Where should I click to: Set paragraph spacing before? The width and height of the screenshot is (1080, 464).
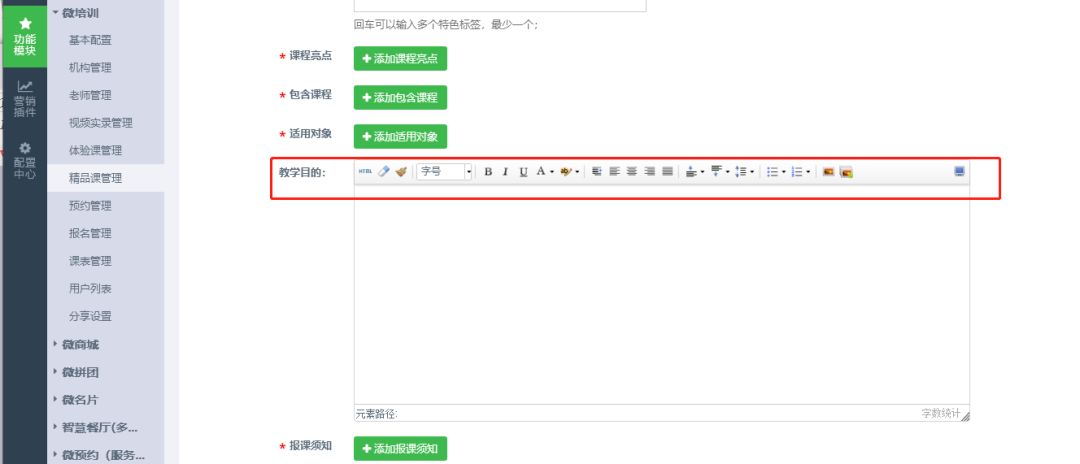pos(692,171)
